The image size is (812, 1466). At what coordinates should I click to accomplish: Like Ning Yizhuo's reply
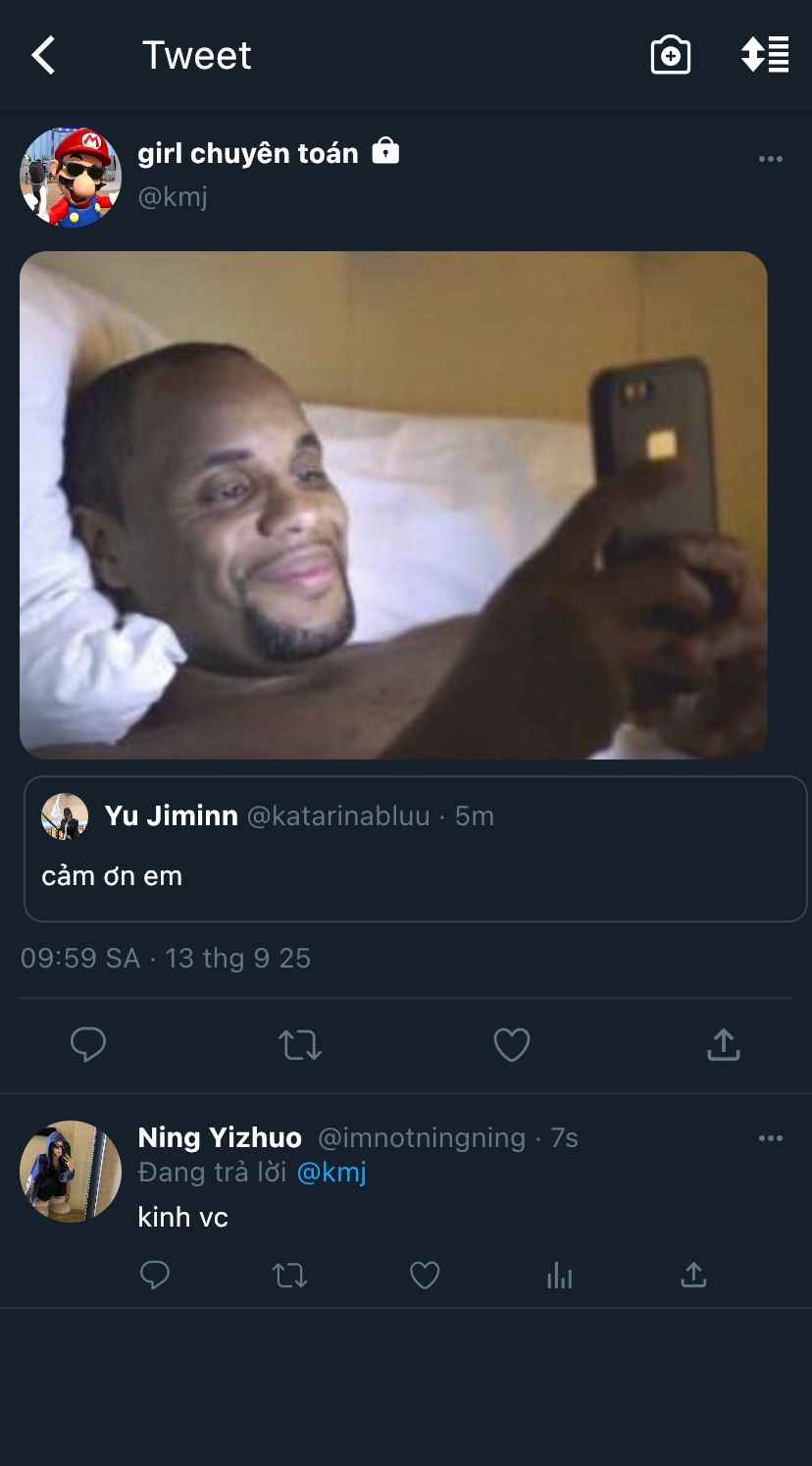[425, 1276]
